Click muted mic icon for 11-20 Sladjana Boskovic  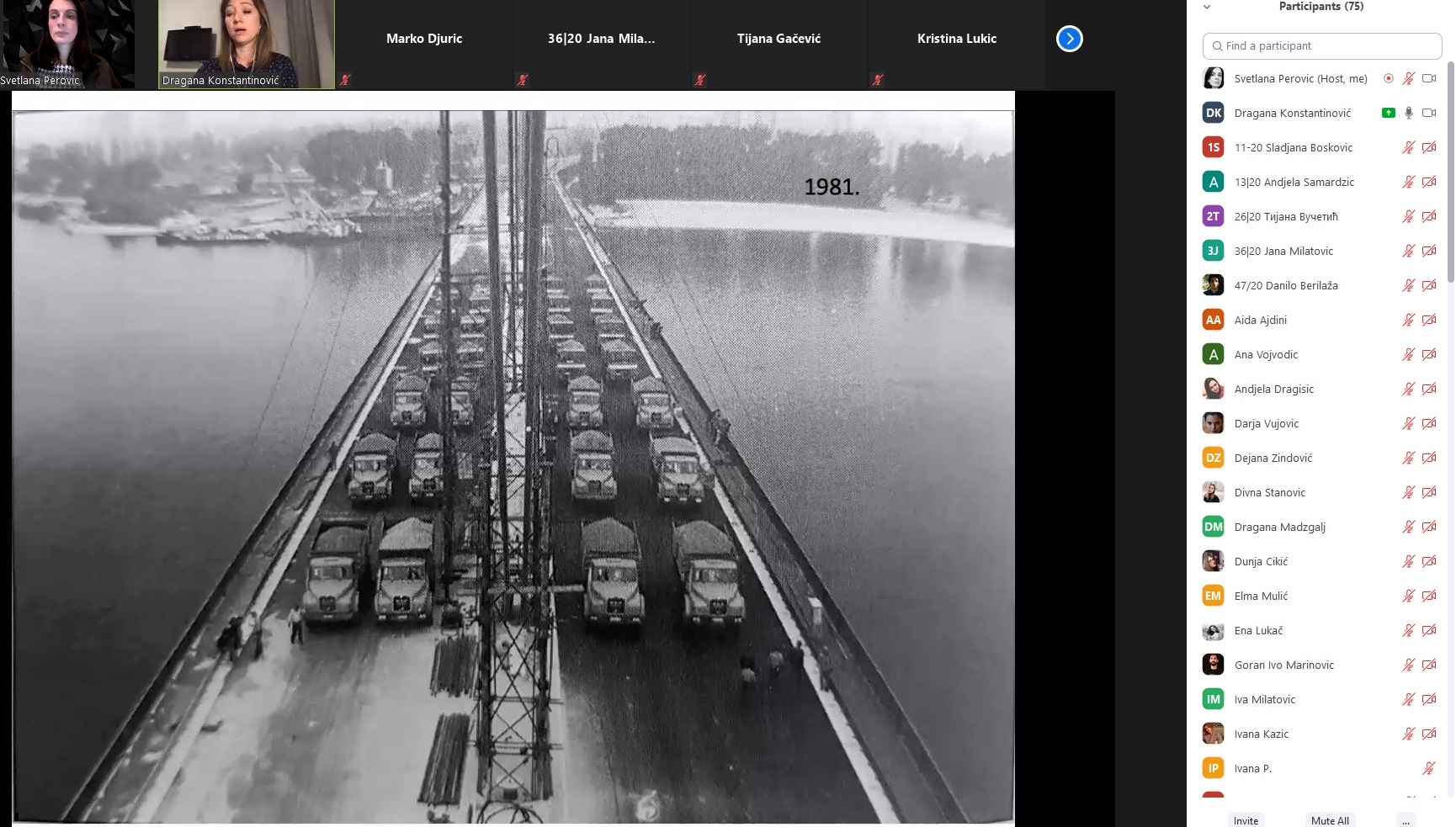(x=1409, y=147)
